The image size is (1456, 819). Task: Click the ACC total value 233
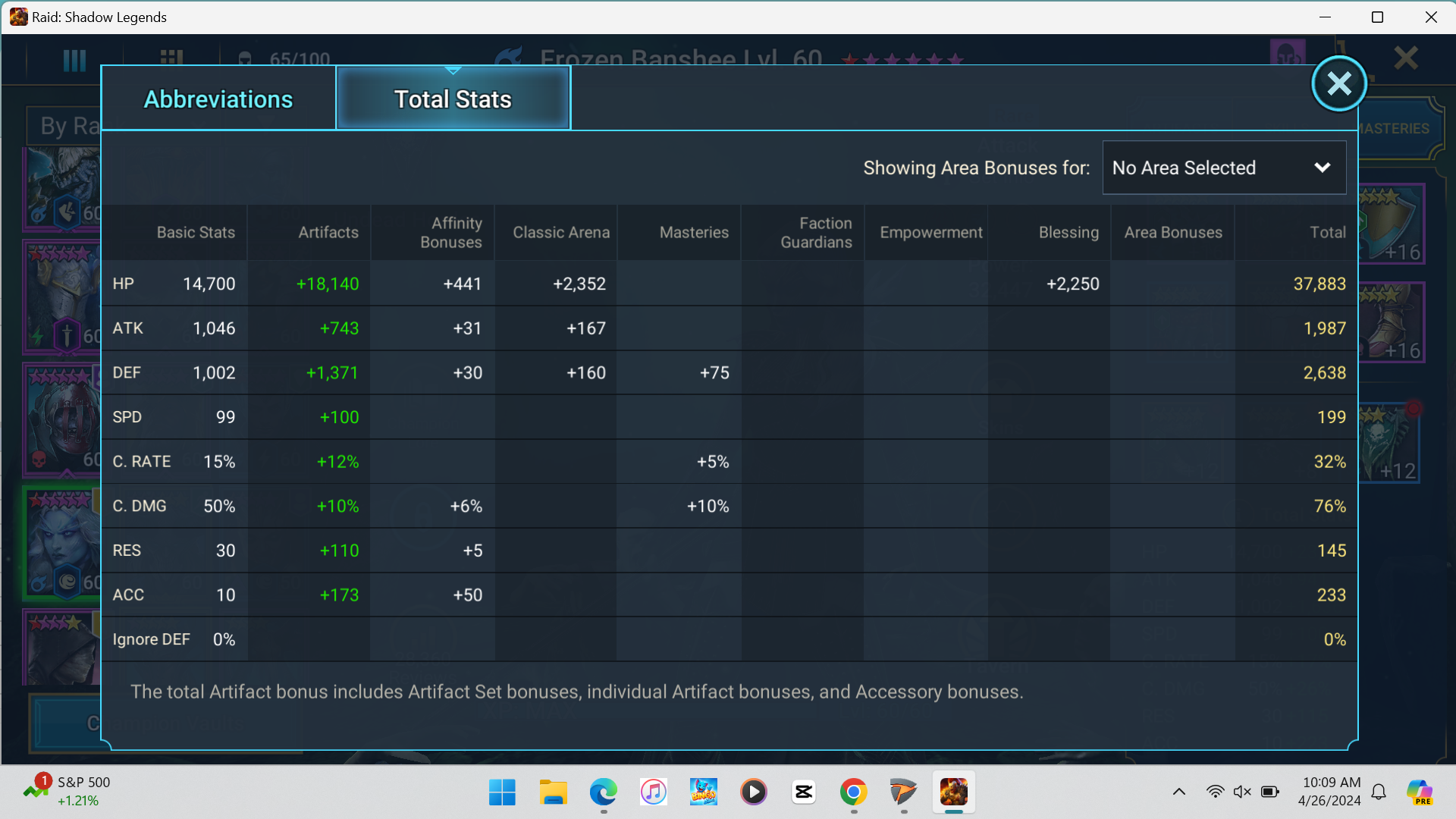pos(1332,595)
